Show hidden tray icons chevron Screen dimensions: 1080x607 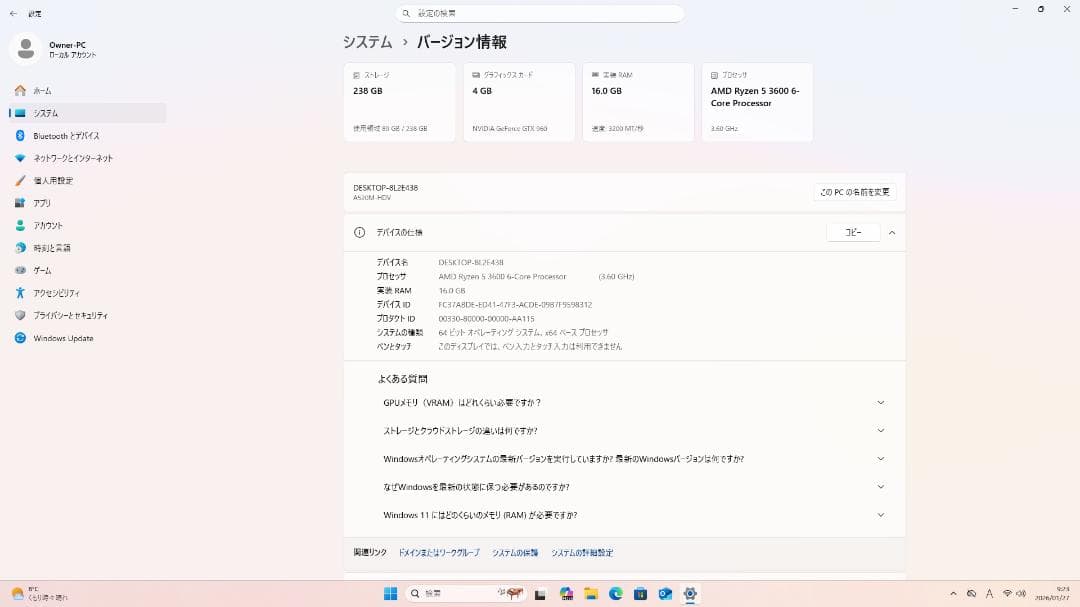click(953, 594)
